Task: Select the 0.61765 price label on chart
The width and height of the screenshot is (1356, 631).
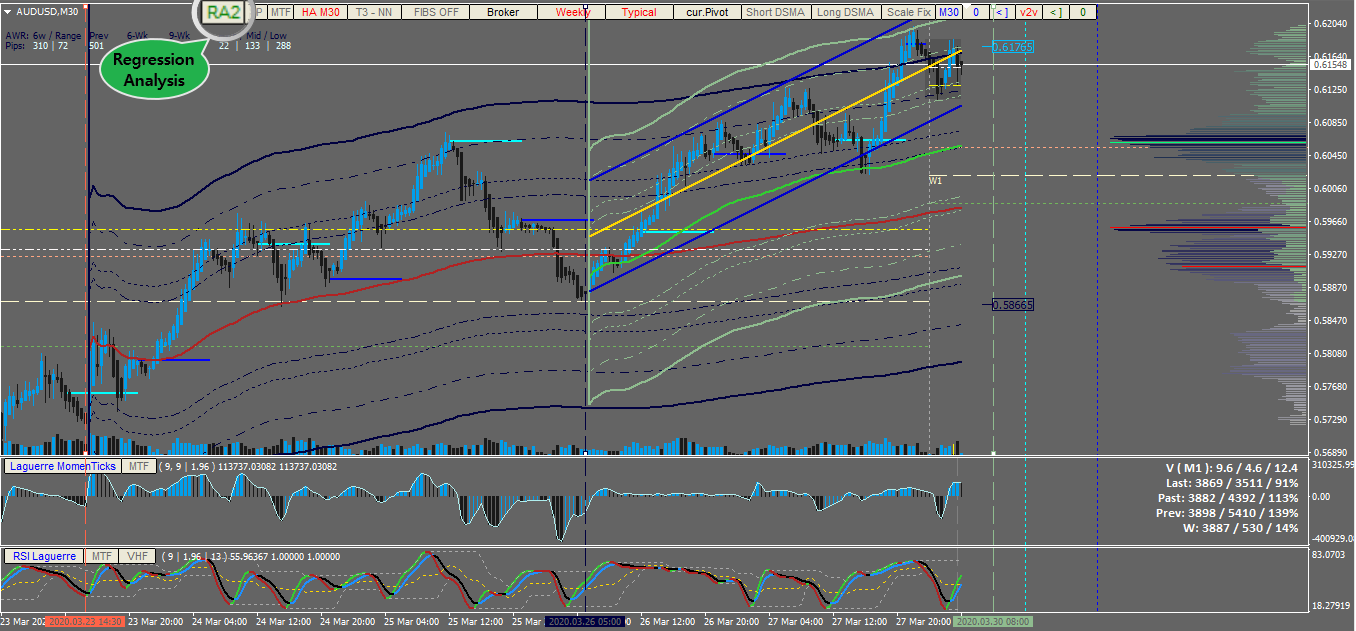Action: pos(1013,47)
